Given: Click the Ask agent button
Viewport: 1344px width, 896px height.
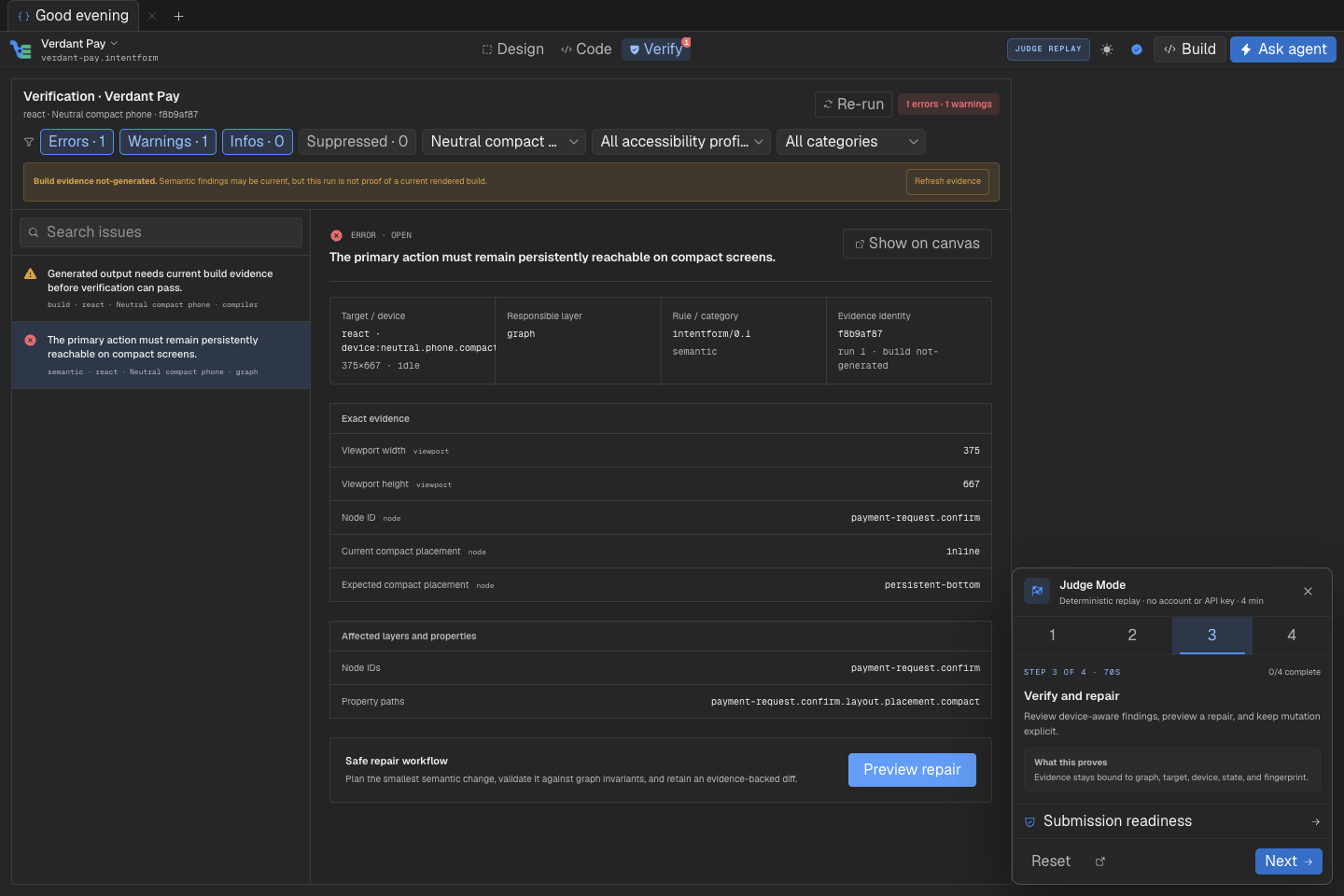Looking at the screenshot, I should pos(1283,49).
